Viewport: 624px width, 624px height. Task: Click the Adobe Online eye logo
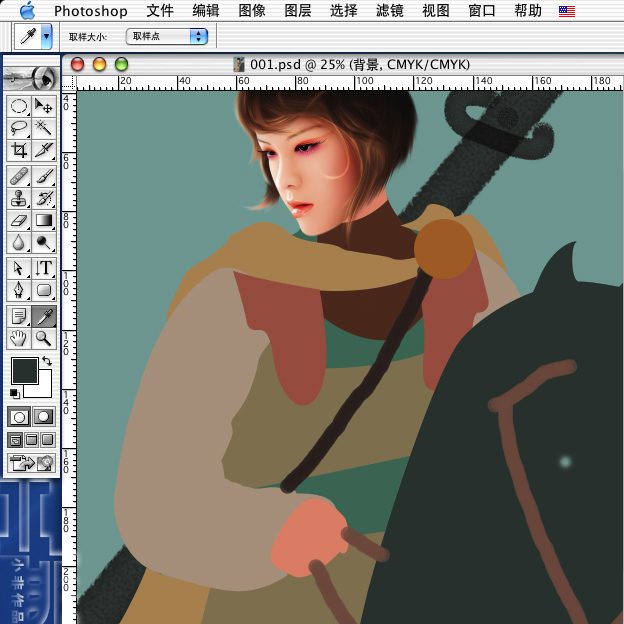(31, 78)
